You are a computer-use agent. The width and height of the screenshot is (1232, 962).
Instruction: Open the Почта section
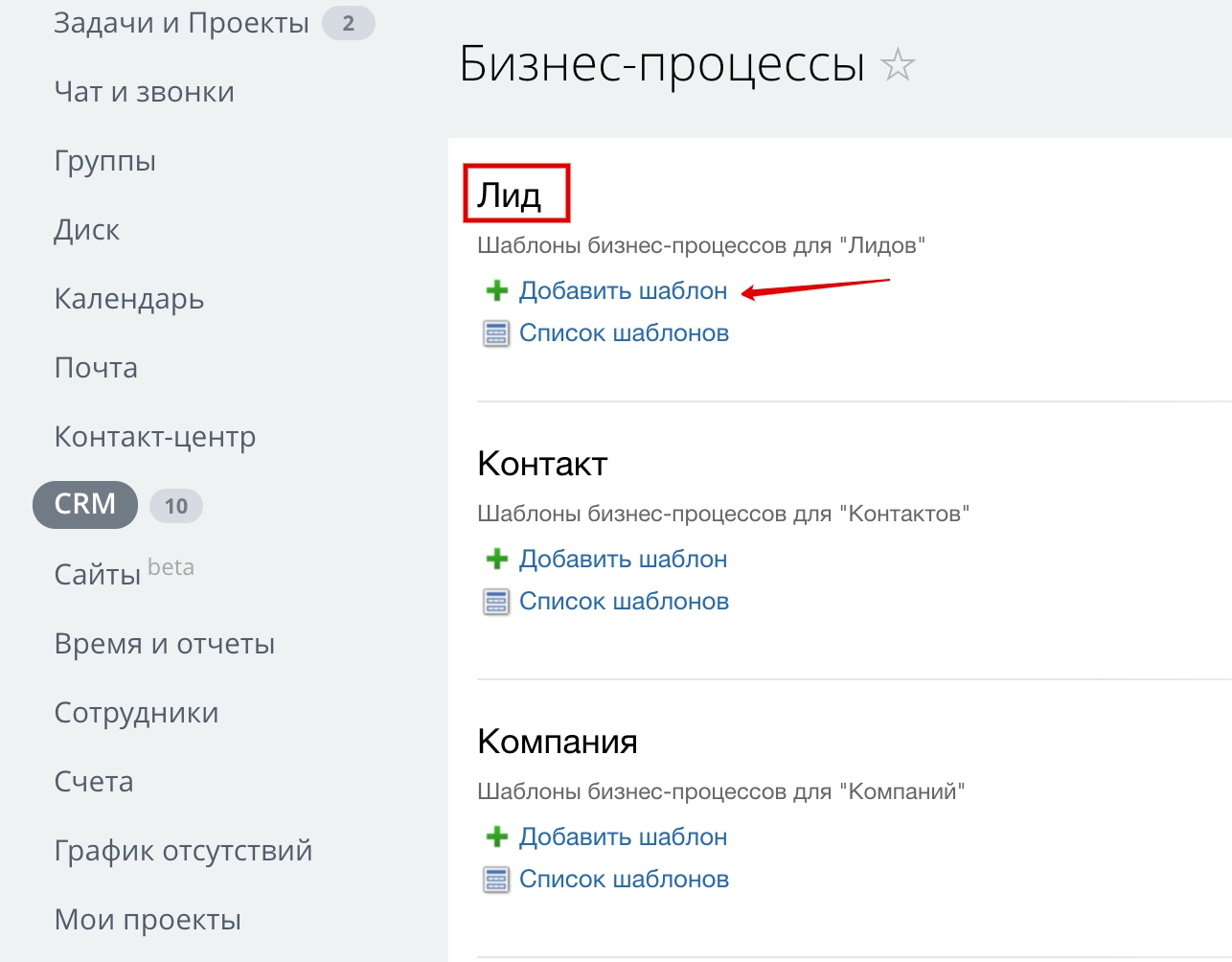pyautogui.click(x=95, y=367)
